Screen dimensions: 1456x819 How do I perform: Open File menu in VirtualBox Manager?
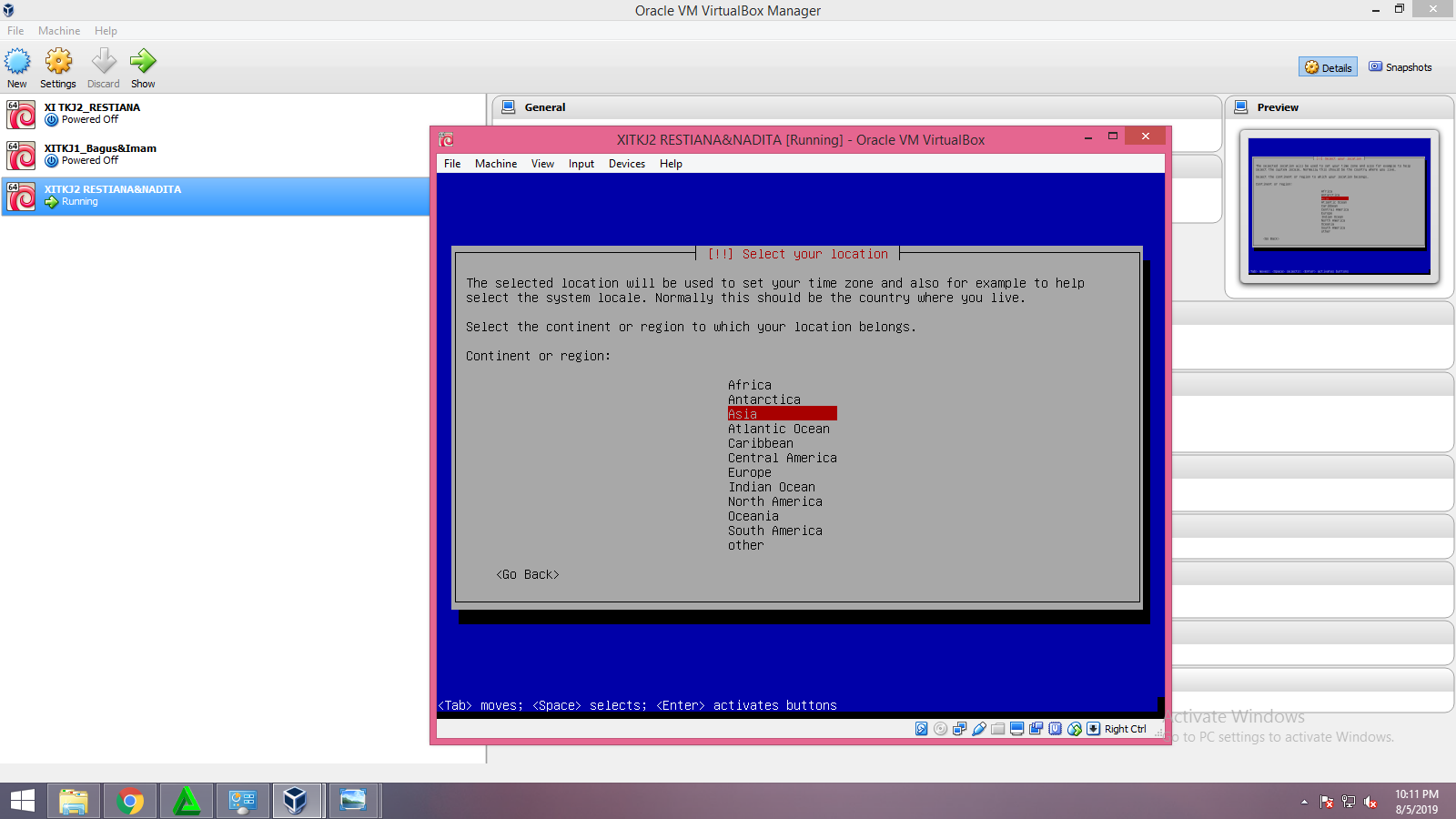click(15, 31)
